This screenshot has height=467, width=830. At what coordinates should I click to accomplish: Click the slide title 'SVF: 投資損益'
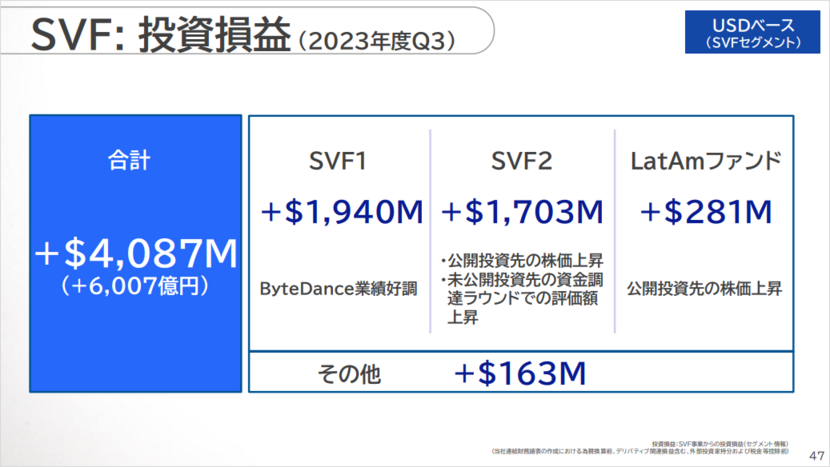pyautogui.click(x=161, y=35)
